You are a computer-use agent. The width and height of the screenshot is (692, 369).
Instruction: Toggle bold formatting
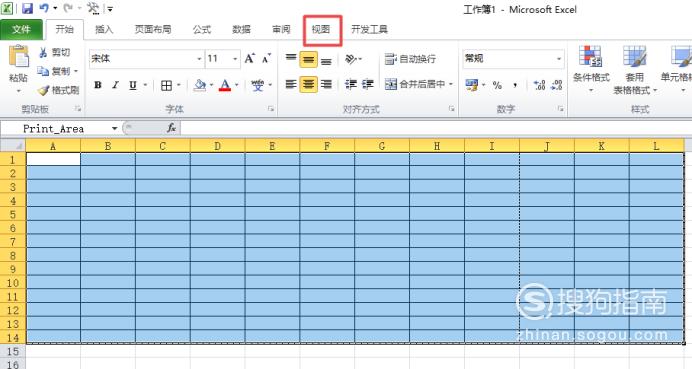[x=98, y=85]
